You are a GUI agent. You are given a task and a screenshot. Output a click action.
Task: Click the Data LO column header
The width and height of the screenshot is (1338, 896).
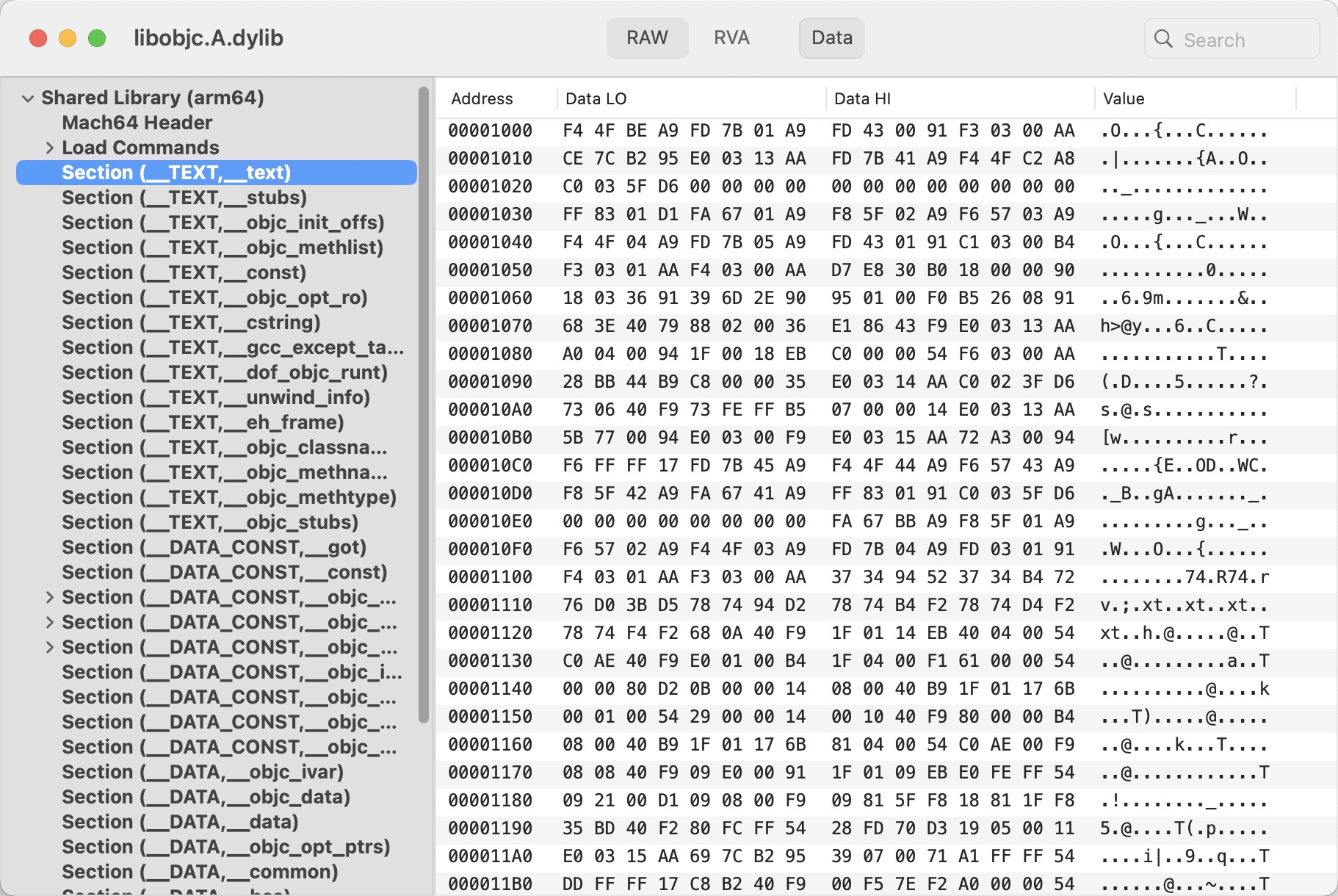[x=596, y=98]
